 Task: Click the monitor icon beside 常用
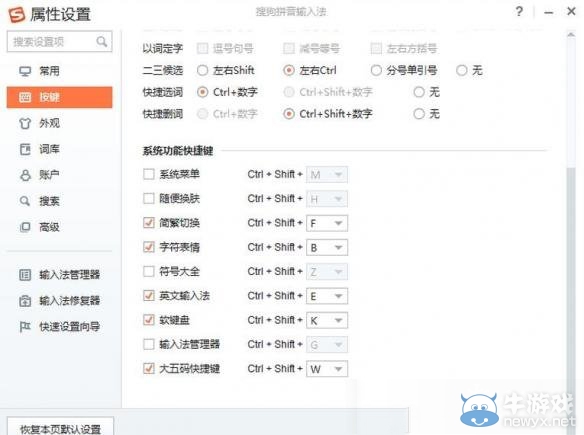pyautogui.click(x=25, y=71)
